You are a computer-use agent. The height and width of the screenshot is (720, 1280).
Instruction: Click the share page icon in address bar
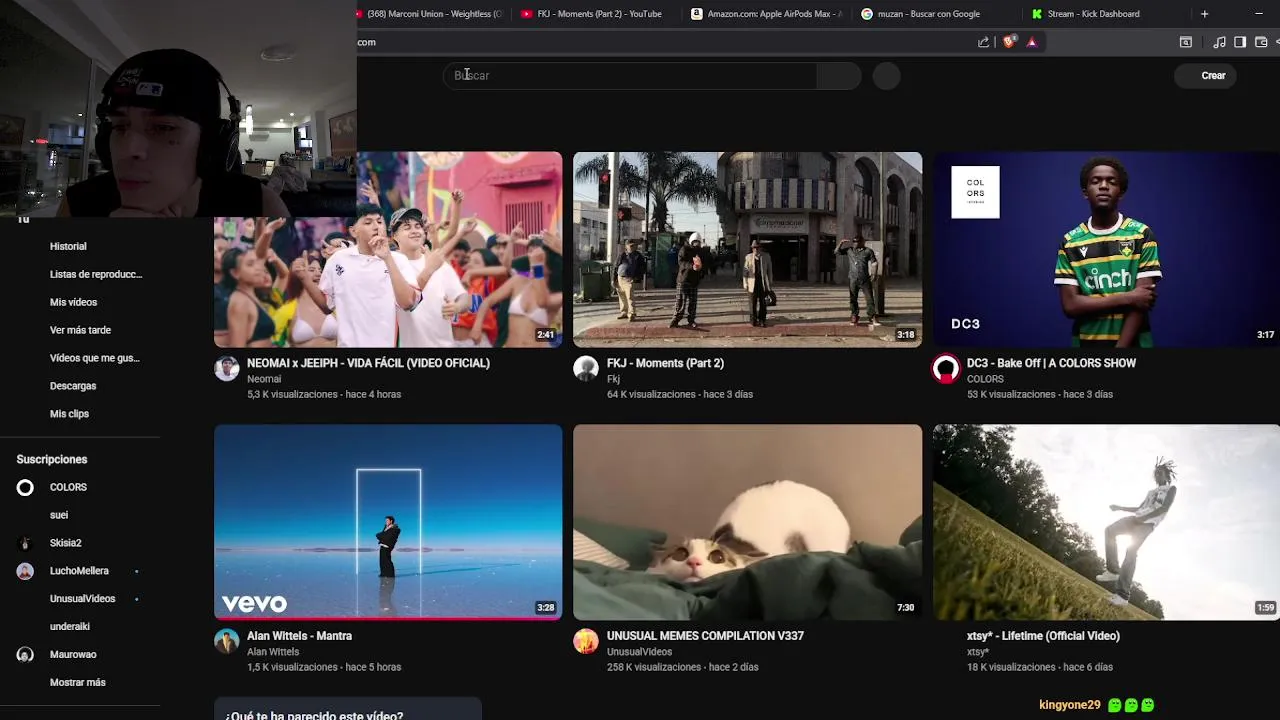984,42
